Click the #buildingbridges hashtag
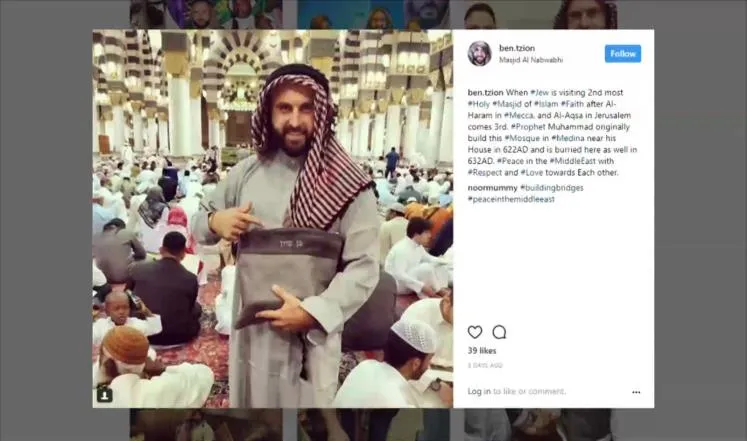This screenshot has height=441, width=747. (x=552, y=188)
